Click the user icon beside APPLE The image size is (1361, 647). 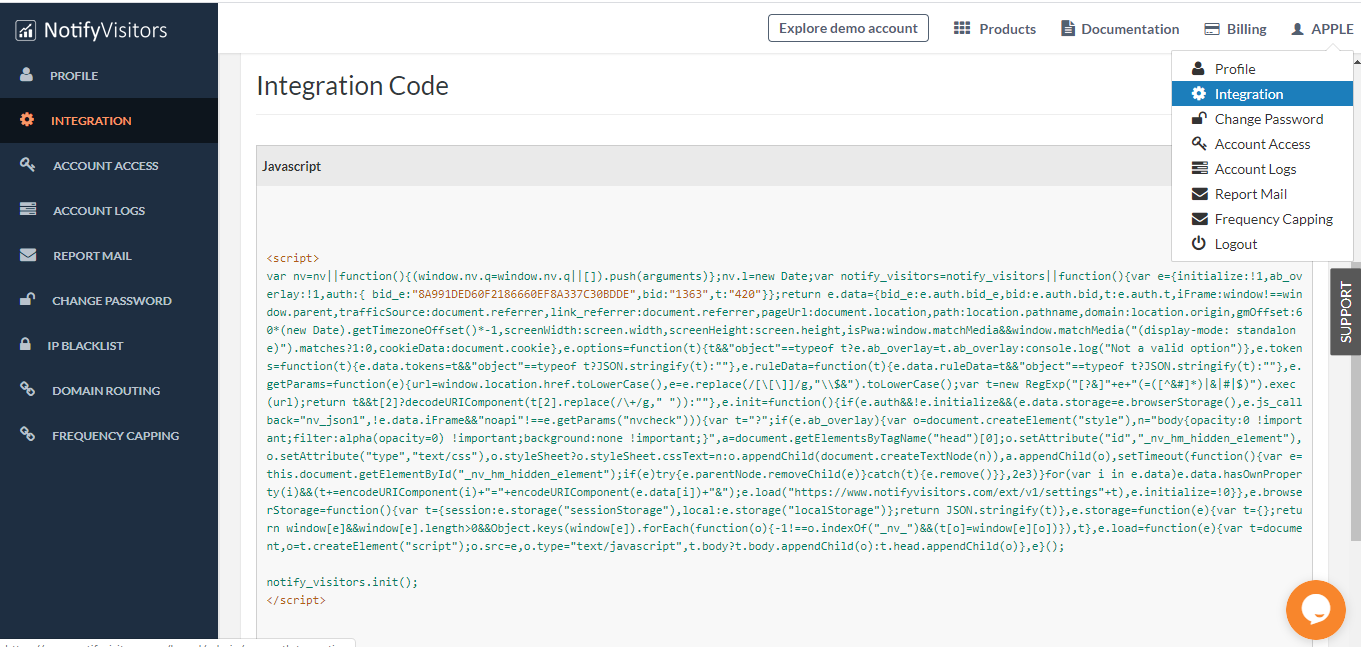click(1298, 29)
